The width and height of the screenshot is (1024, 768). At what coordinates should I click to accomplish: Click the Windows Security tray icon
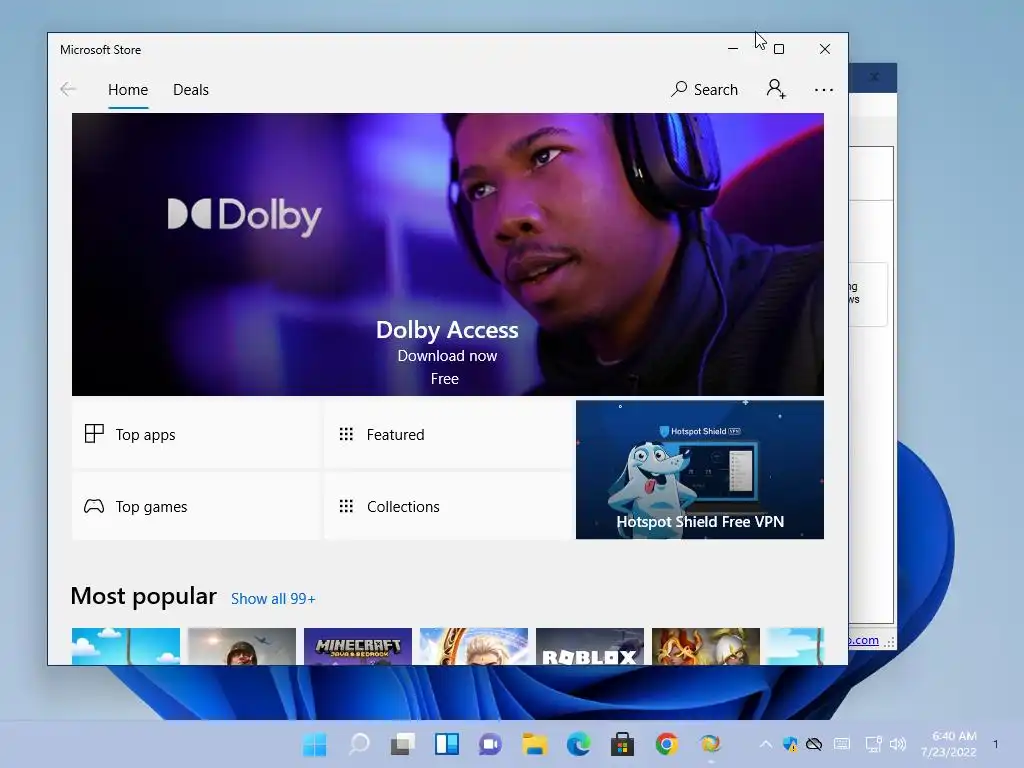pyautogui.click(x=790, y=744)
